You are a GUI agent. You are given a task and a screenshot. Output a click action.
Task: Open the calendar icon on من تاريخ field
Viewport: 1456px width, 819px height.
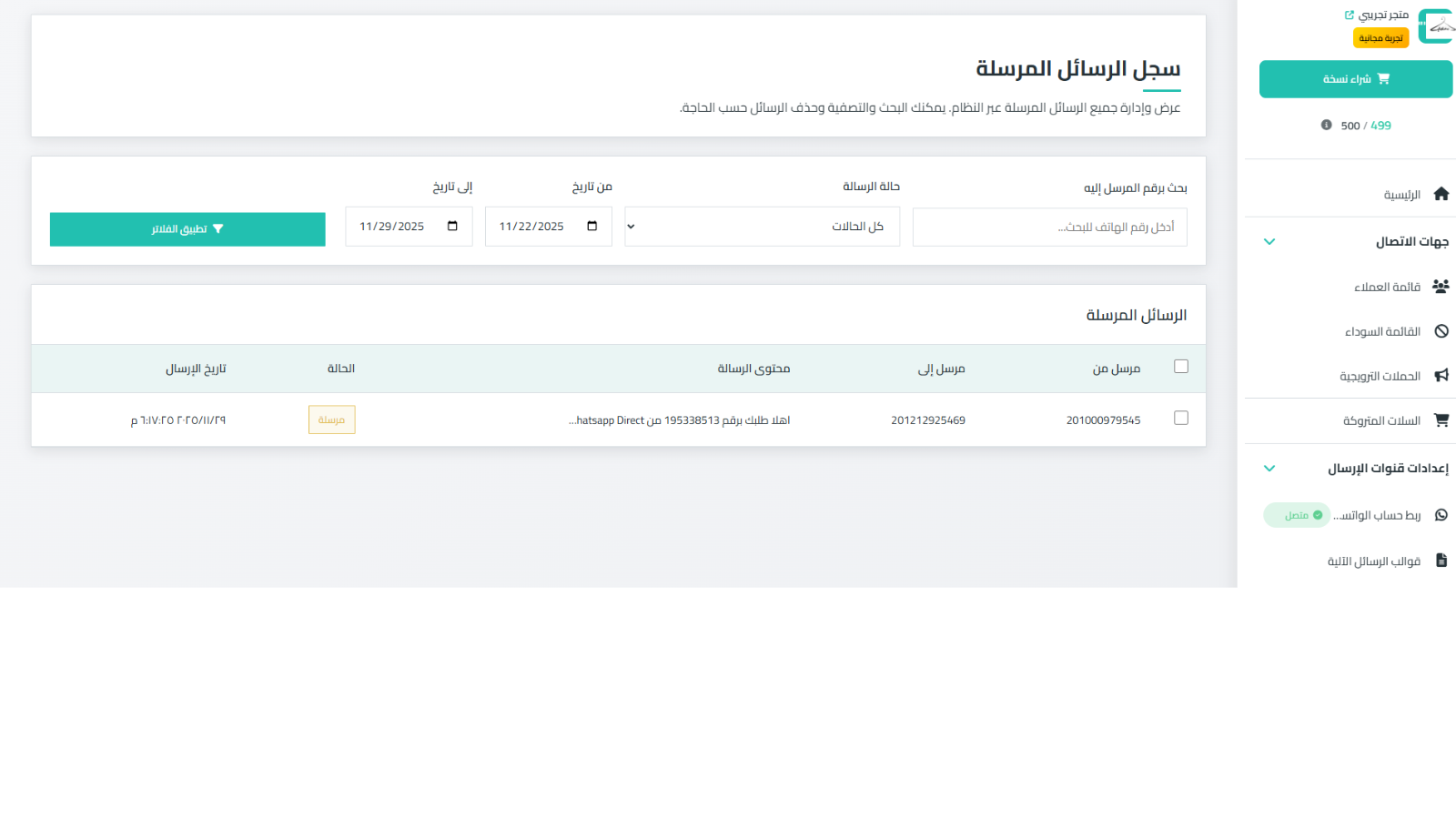point(594,226)
